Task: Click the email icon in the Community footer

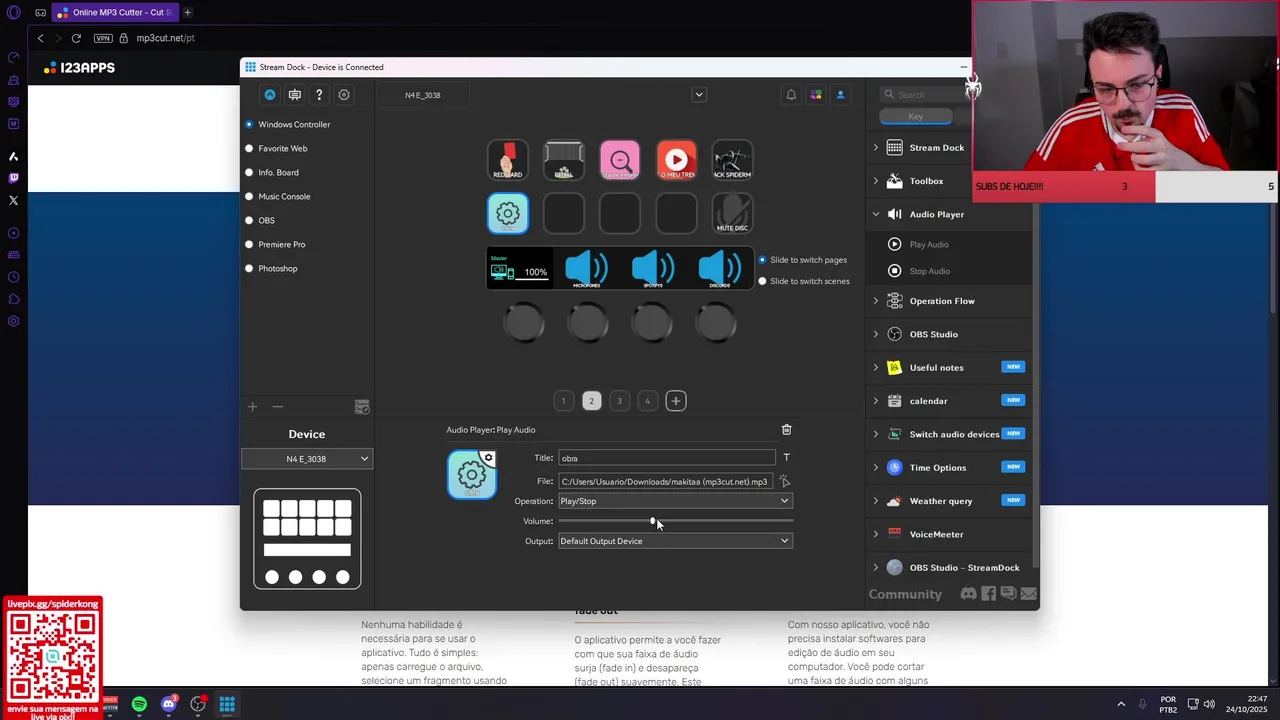Action: pyautogui.click(x=1028, y=594)
